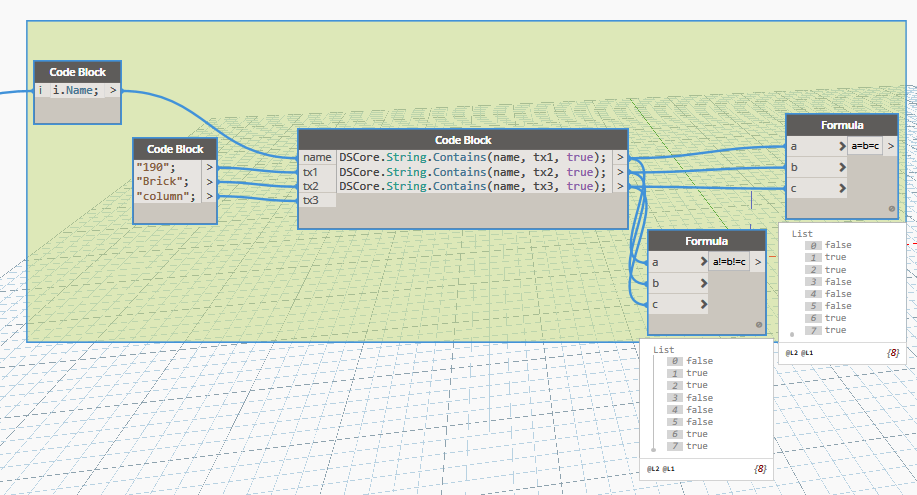This screenshot has width=917, height=495.
Task: Click the "190"; code line
Action: (x=156, y=167)
